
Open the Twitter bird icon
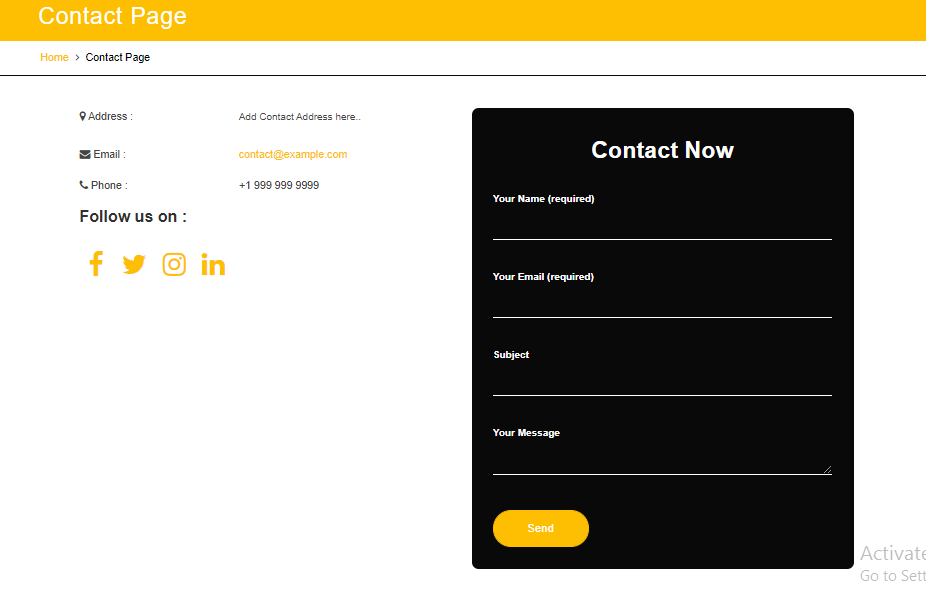[134, 265]
